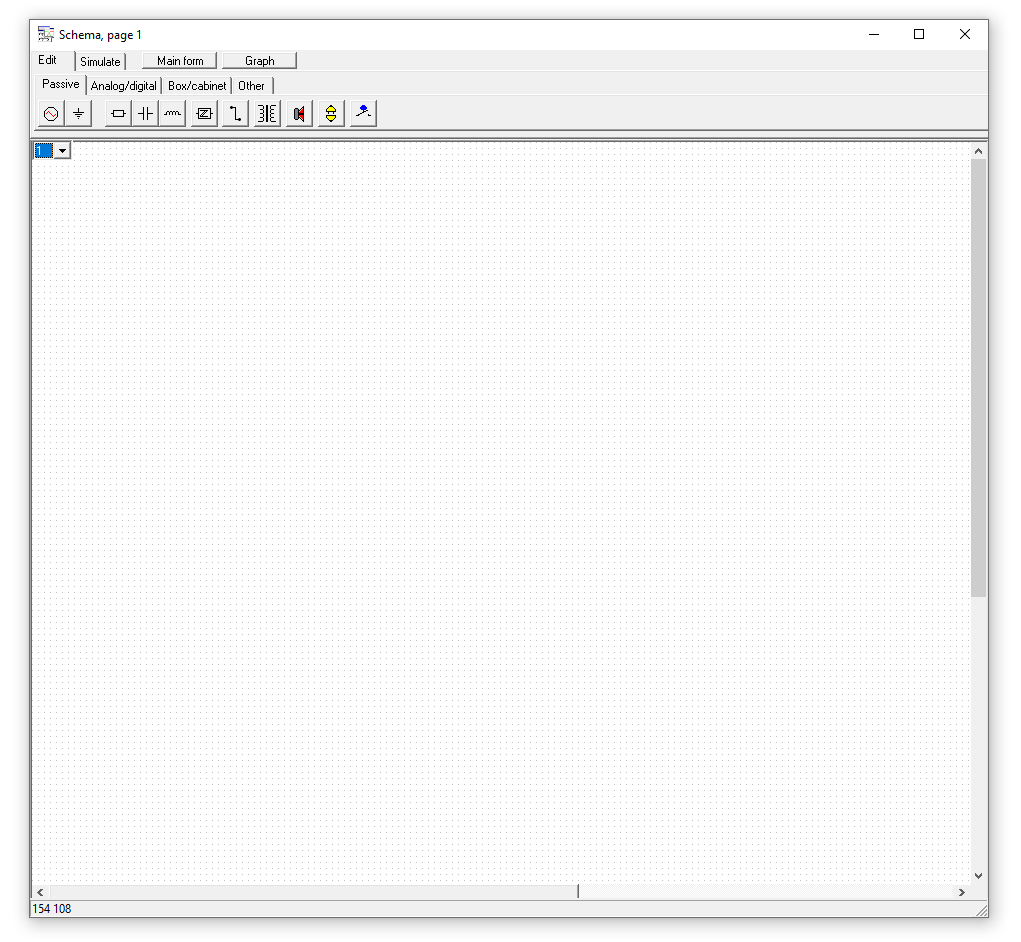The image size is (1021, 942).
Task: Select the yellow double-arrow component
Action: coord(331,114)
